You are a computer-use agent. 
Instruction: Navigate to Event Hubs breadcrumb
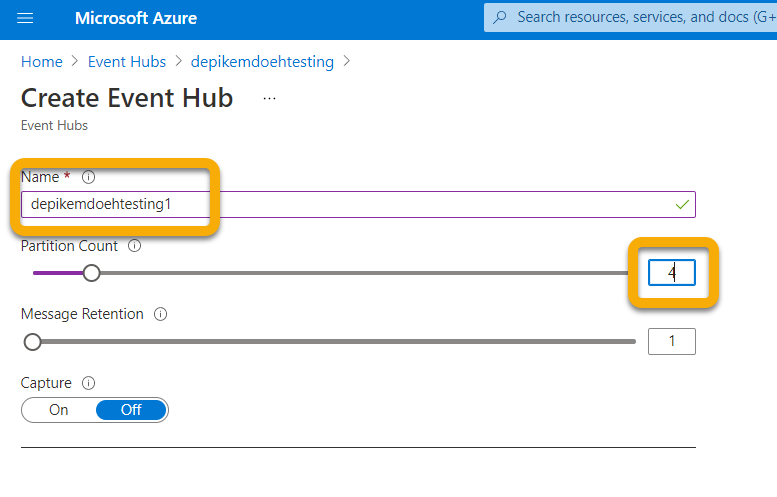click(x=127, y=62)
